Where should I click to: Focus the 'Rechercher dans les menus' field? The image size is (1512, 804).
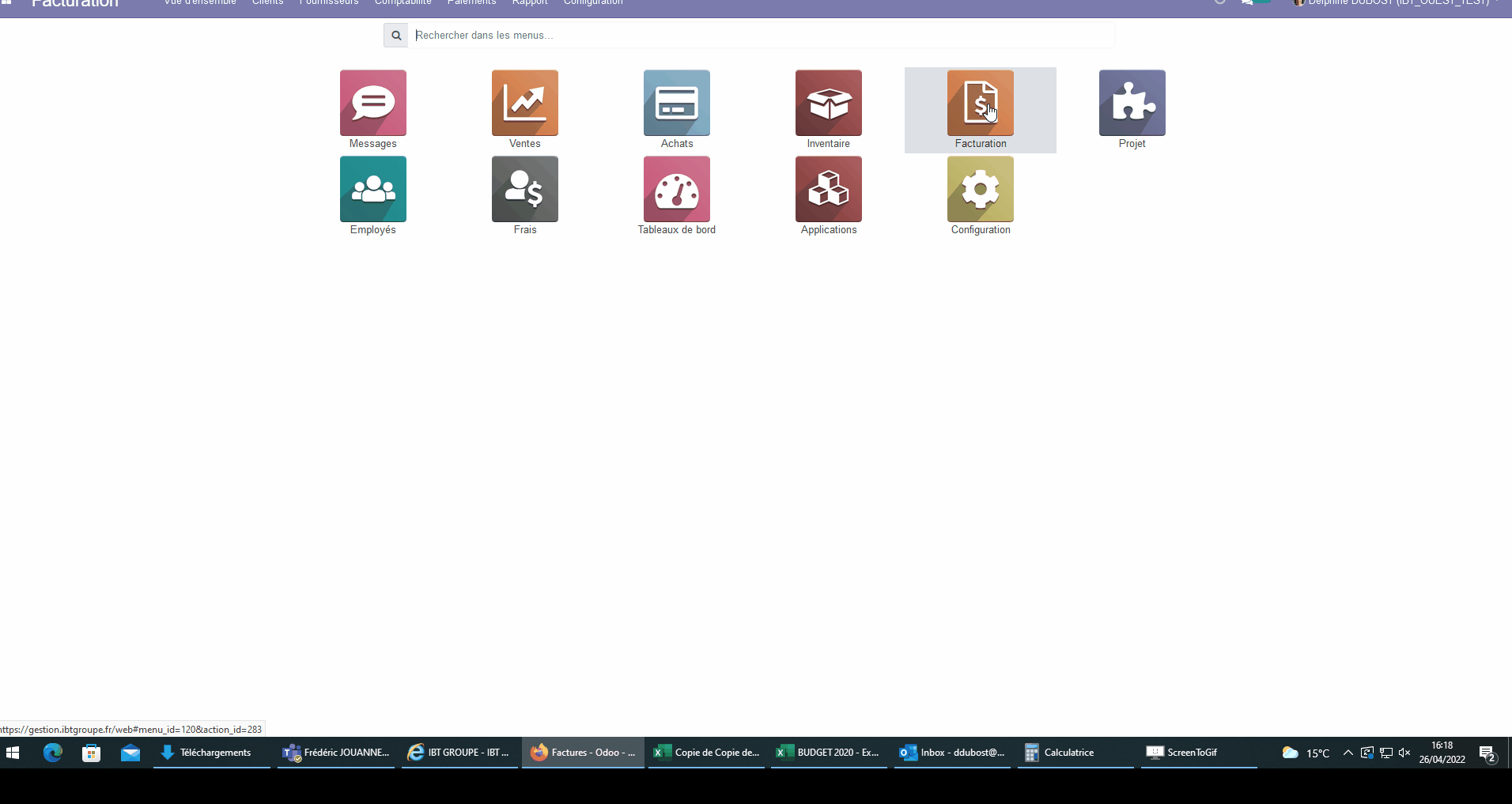pos(759,36)
